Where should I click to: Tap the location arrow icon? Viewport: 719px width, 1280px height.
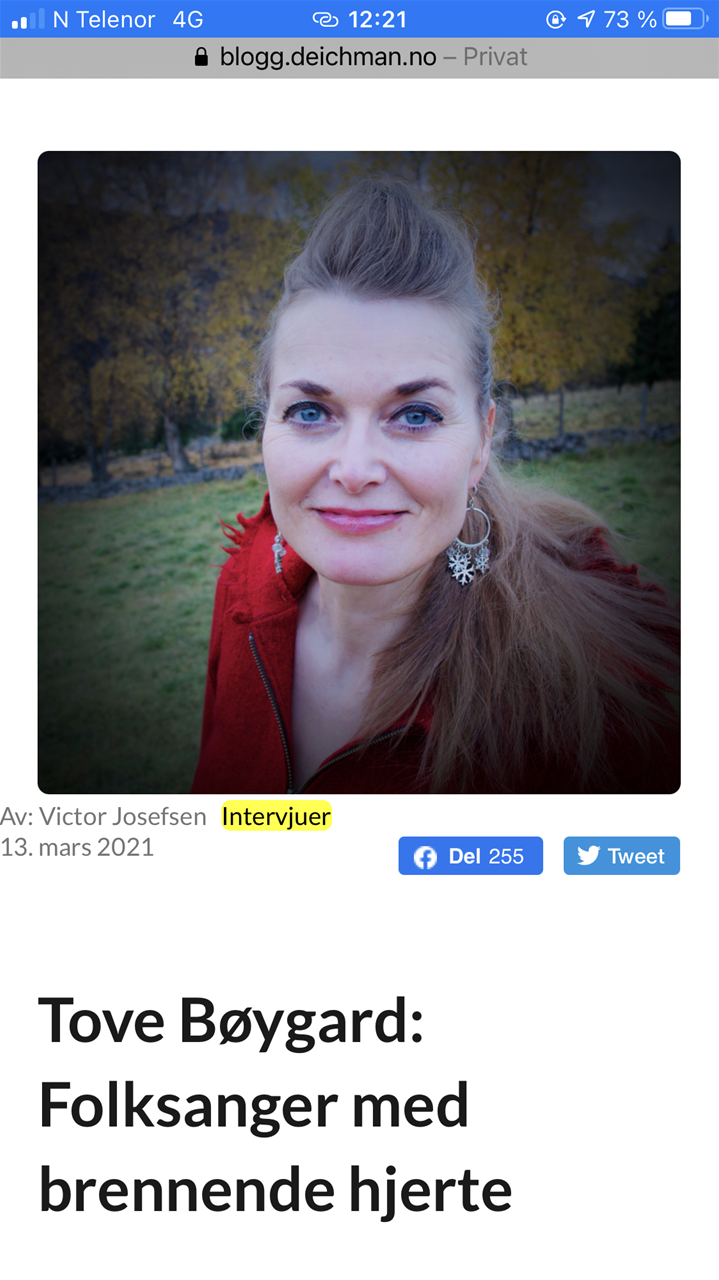coord(586,19)
